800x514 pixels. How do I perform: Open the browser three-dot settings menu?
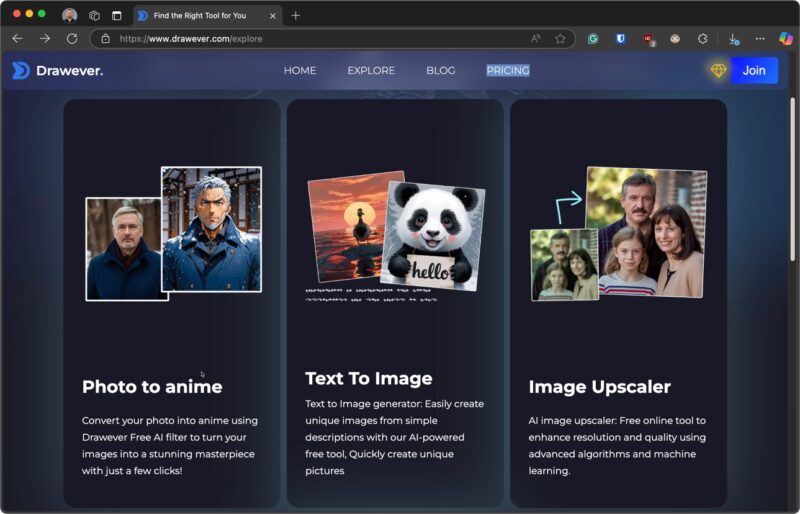point(760,38)
